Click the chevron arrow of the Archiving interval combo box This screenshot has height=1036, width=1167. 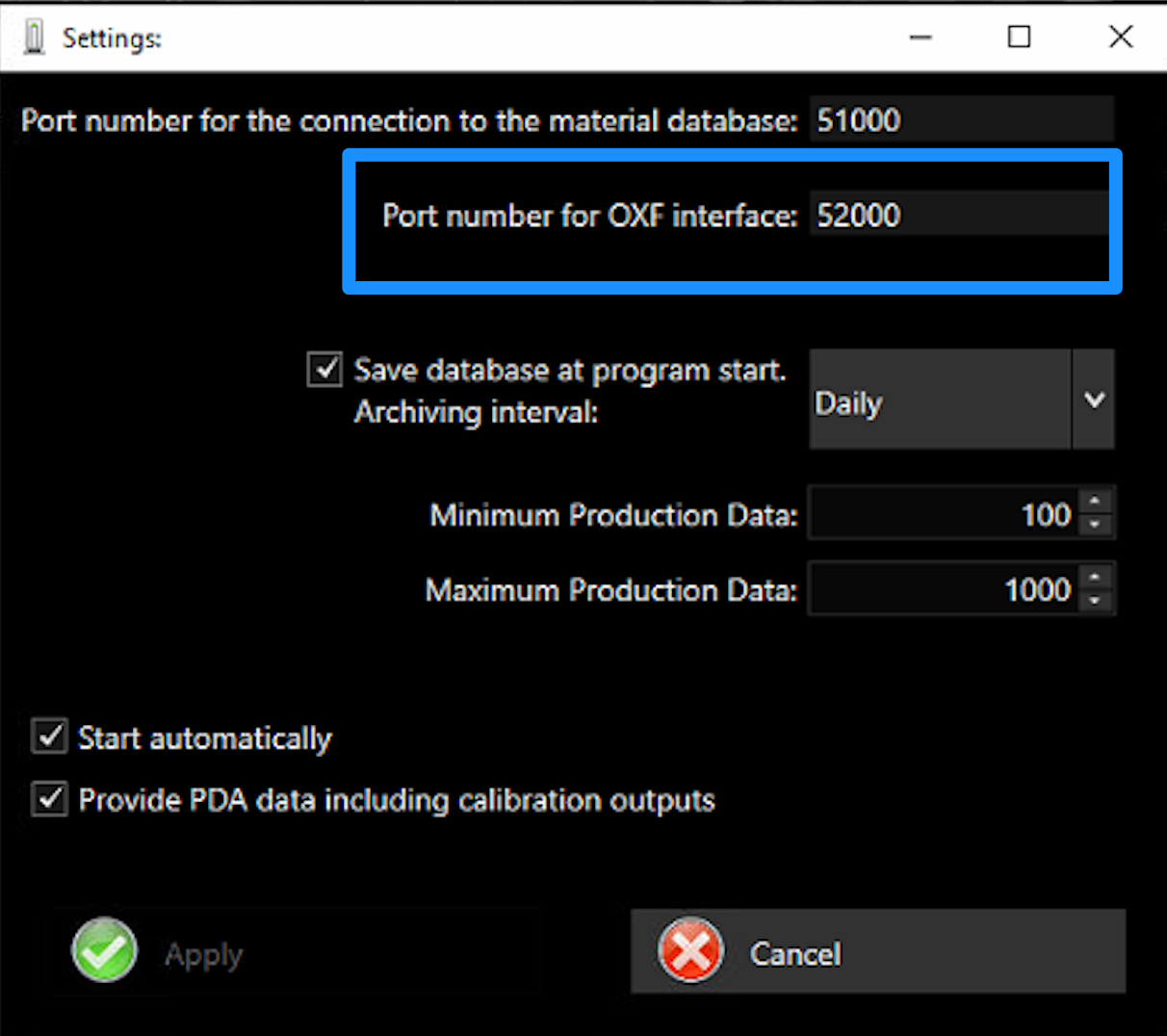click(x=1094, y=400)
